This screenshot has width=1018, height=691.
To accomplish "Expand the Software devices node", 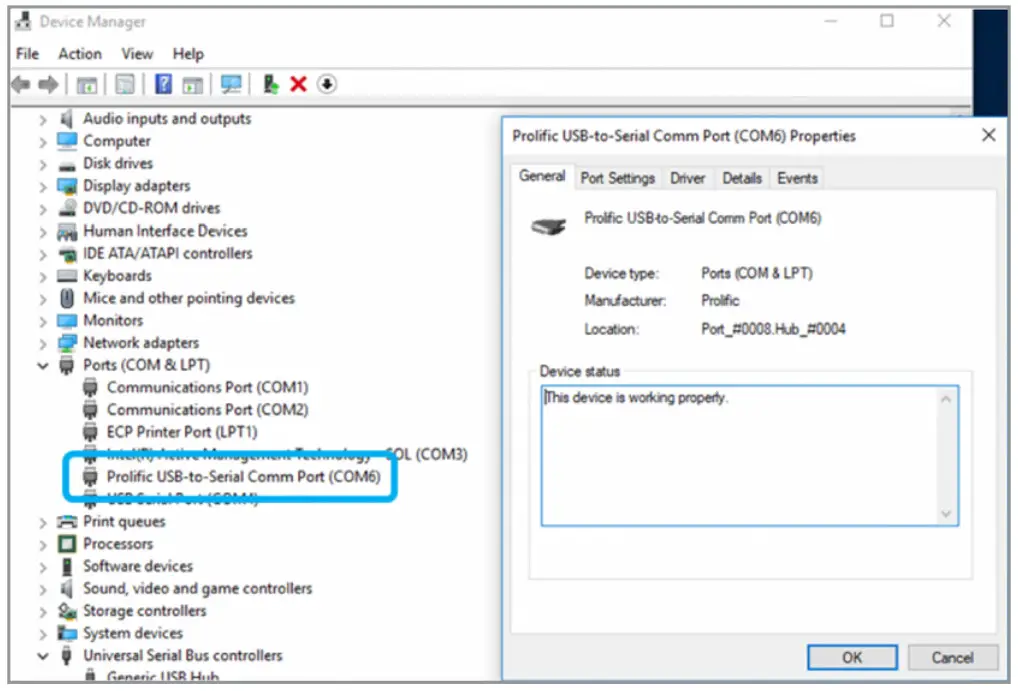I will 43,567.
